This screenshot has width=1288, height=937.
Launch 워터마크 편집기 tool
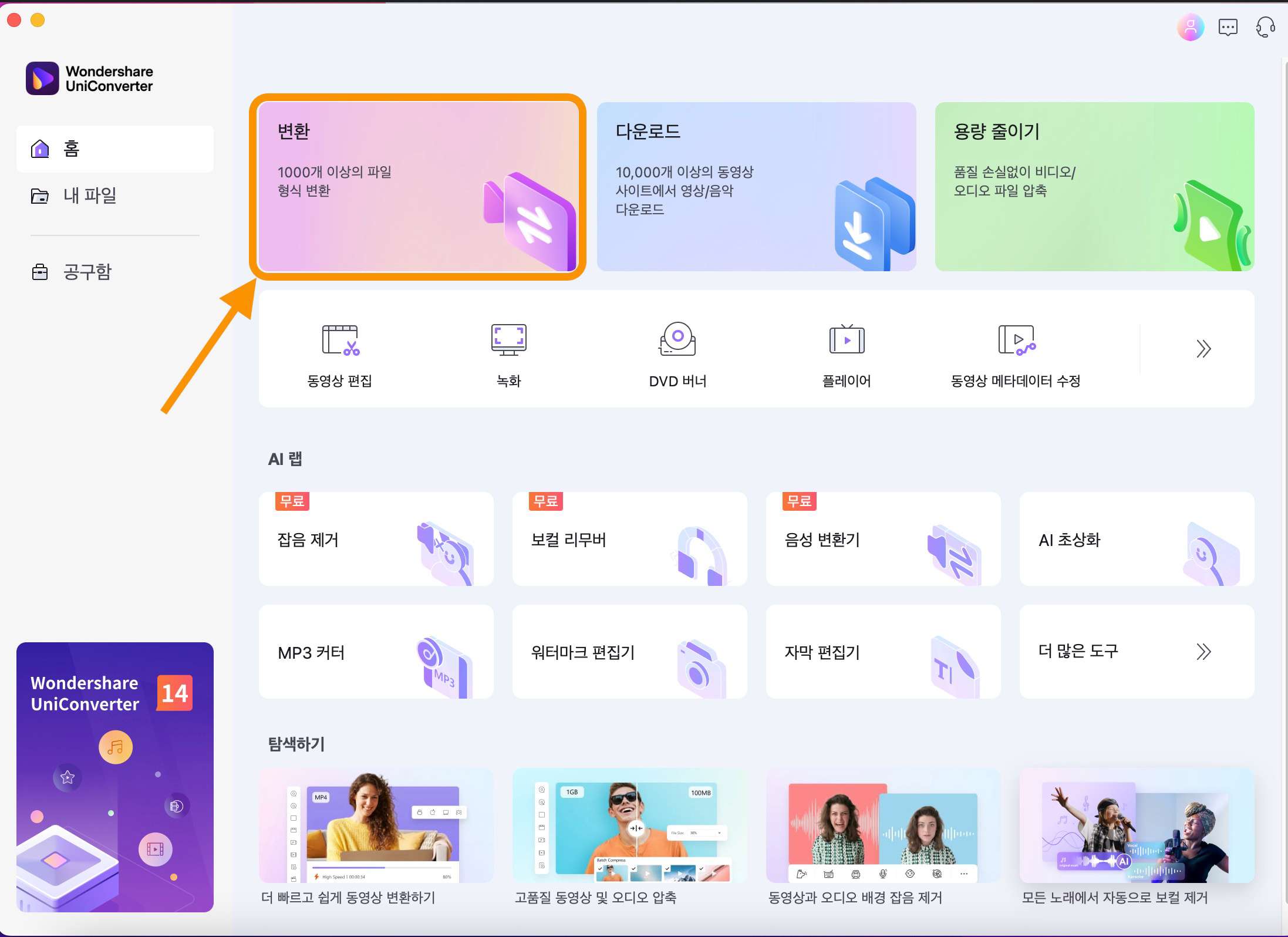(x=629, y=652)
